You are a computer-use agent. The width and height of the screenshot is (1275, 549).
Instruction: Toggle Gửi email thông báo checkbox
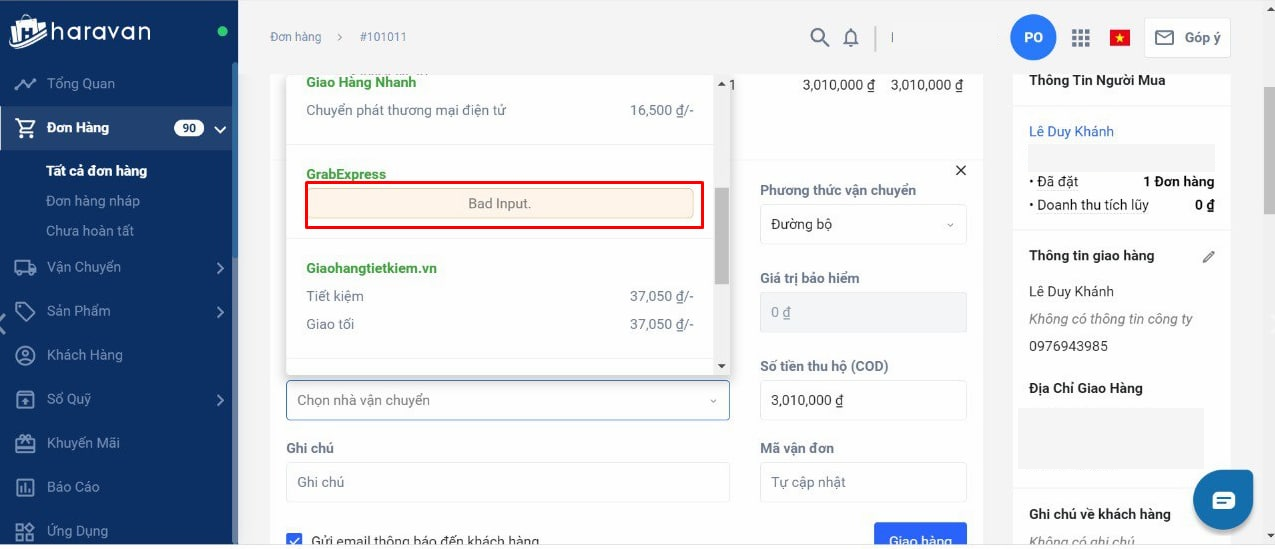[294, 541]
